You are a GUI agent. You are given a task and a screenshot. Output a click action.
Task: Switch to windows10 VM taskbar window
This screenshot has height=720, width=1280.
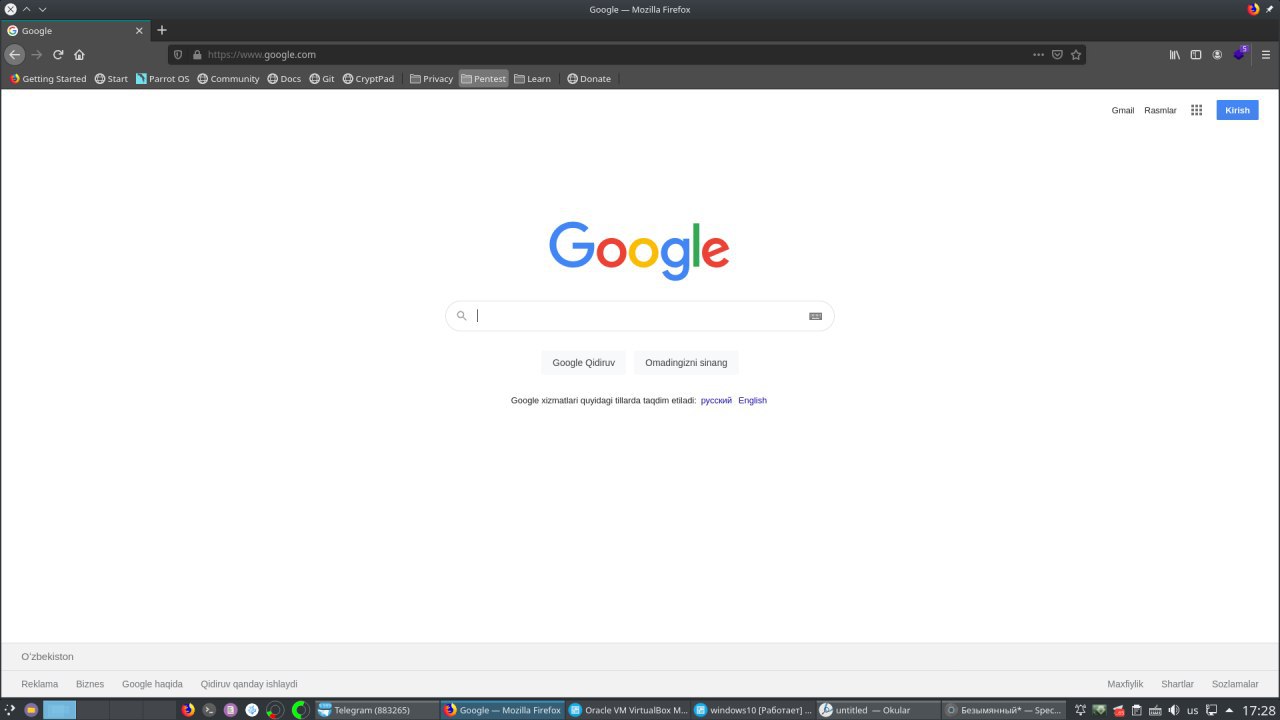[x=753, y=710]
